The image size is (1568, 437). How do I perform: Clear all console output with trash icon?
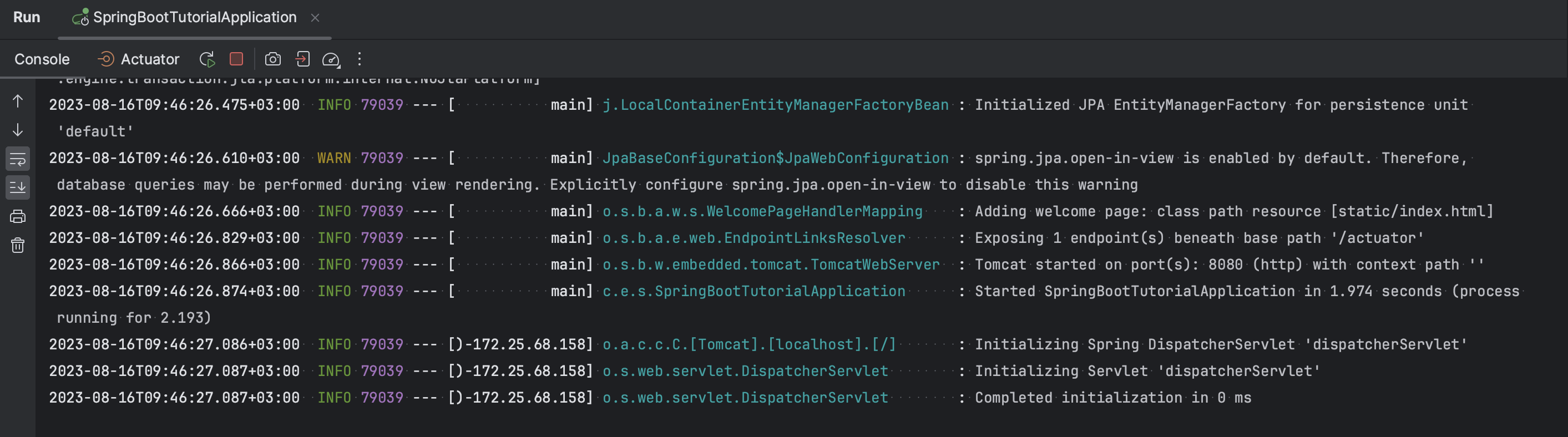coord(18,245)
